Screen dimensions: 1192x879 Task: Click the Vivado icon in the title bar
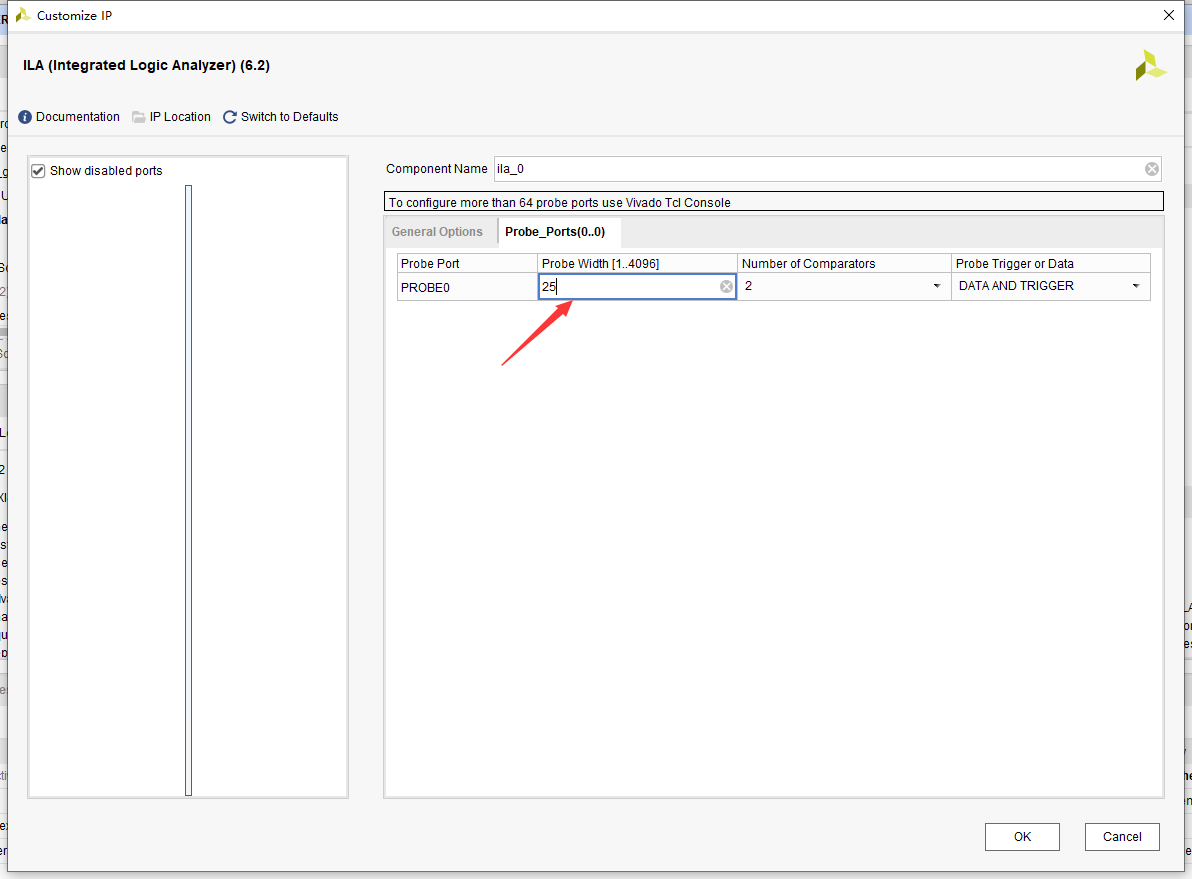(x=23, y=15)
